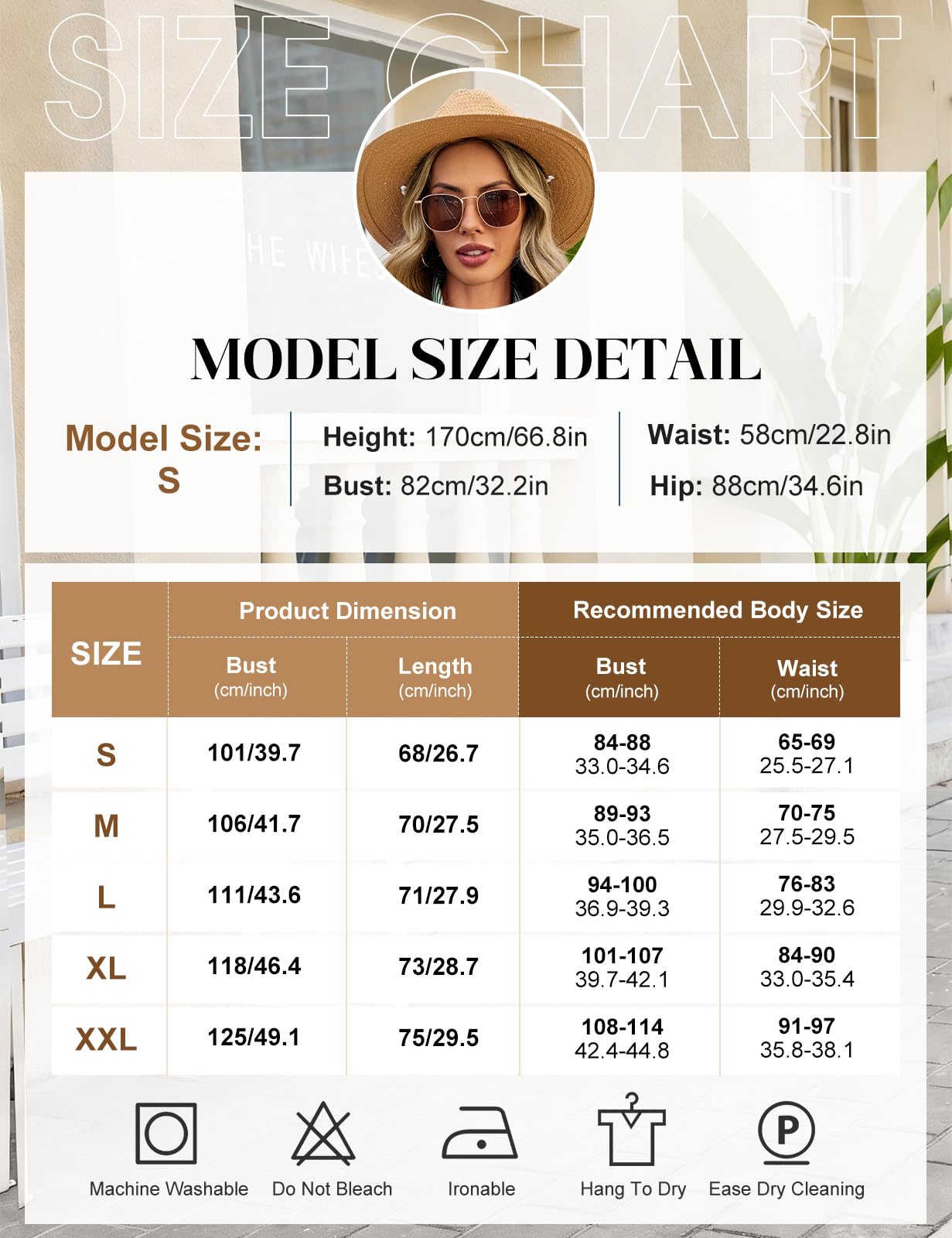952x1238 pixels.
Task: Select the XL size row label
Action: tap(107, 969)
